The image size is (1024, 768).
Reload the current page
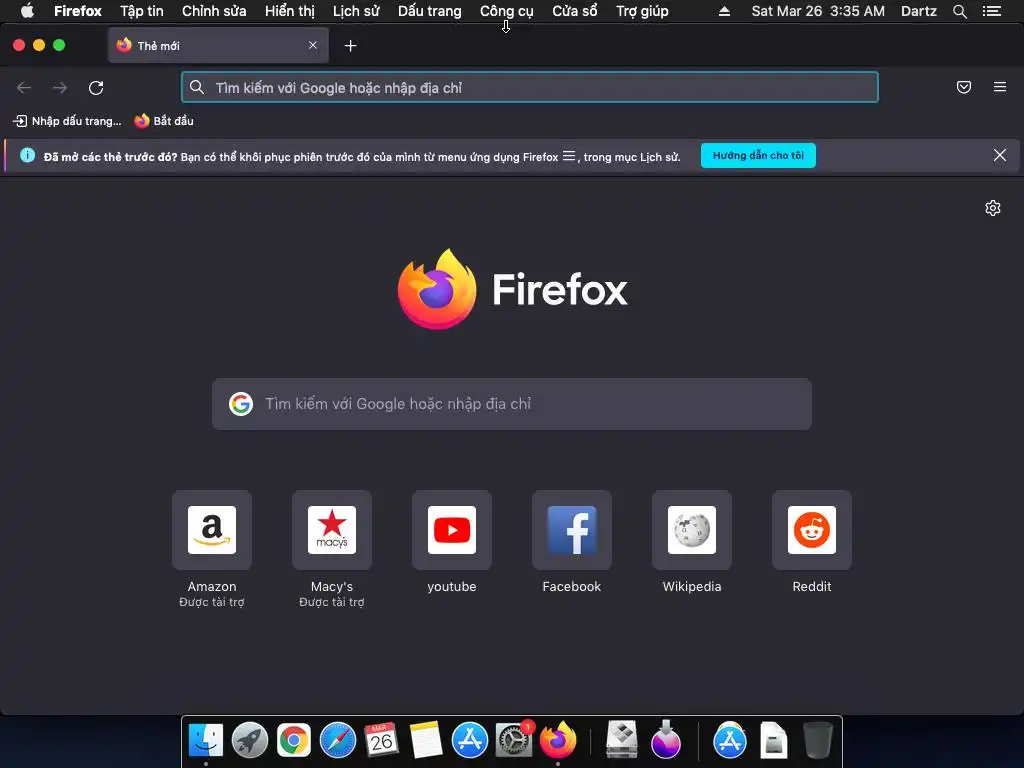96,88
